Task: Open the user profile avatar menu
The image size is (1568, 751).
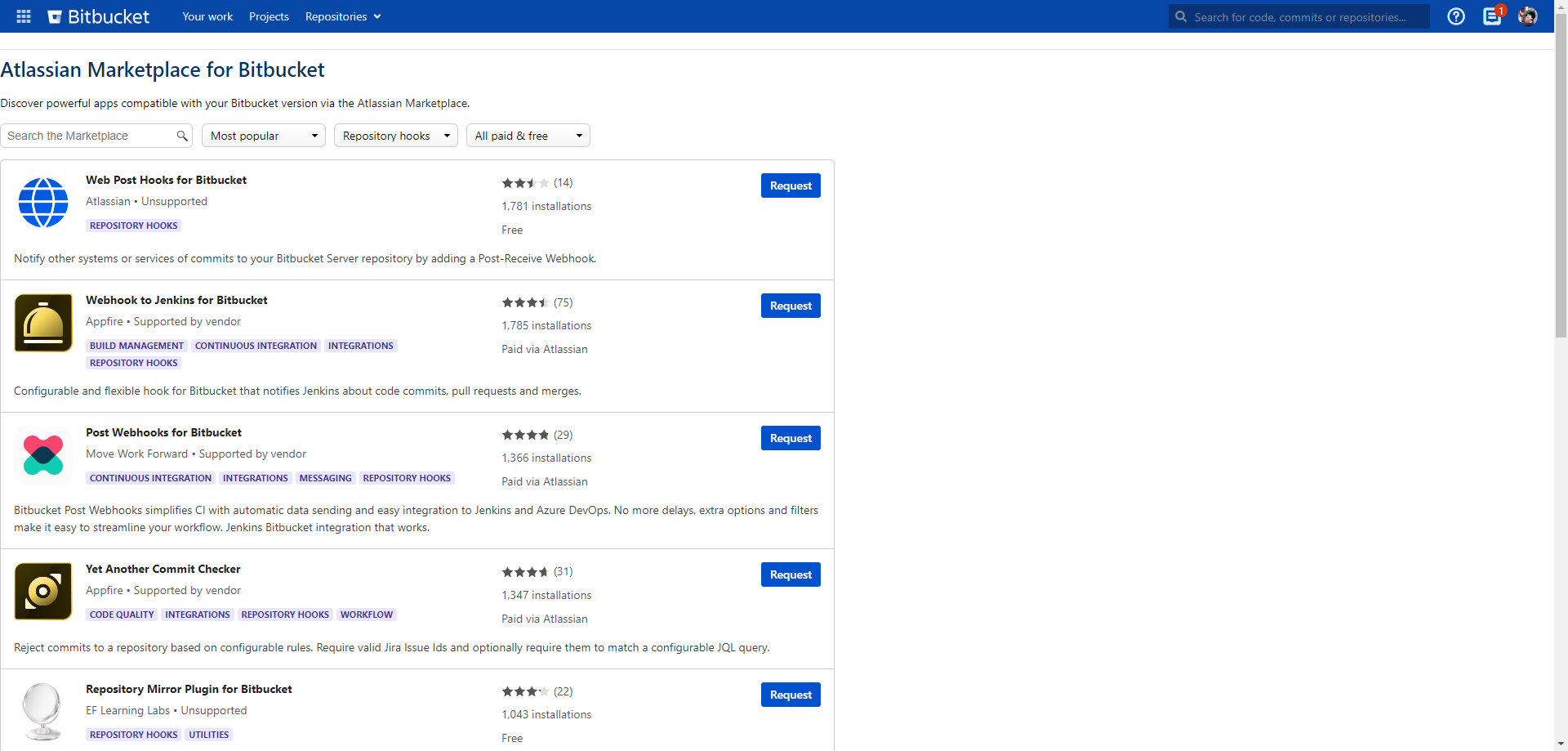Action: [x=1528, y=16]
